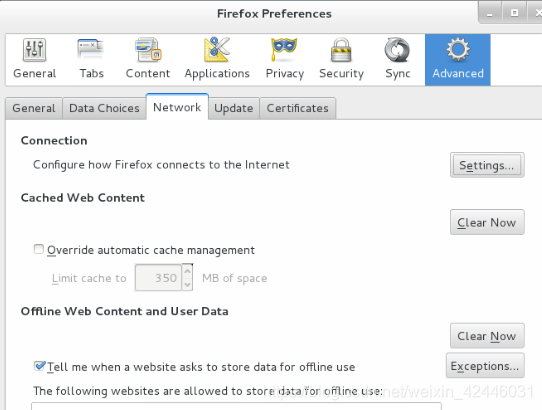This screenshot has height=410, width=542.
Task: Switch to the Update tab
Action: [234, 108]
